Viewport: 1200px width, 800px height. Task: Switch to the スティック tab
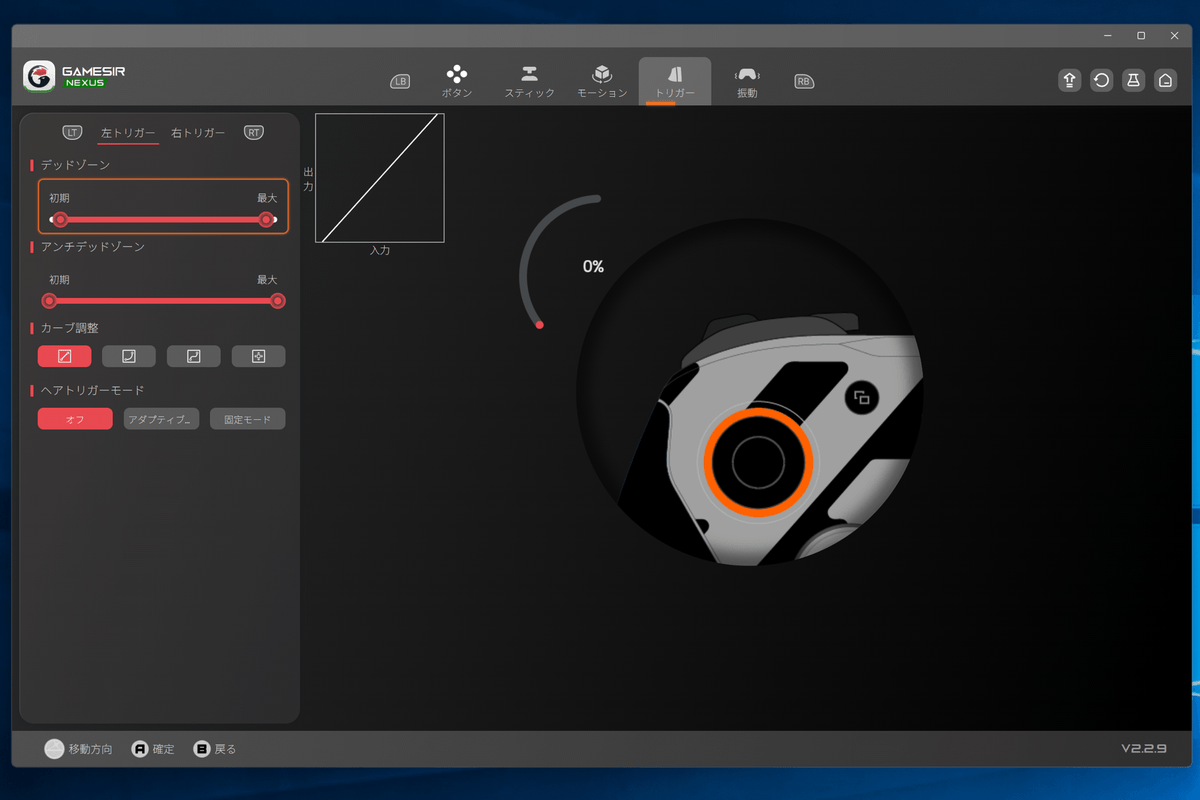pyautogui.click(x=529, y=81)
